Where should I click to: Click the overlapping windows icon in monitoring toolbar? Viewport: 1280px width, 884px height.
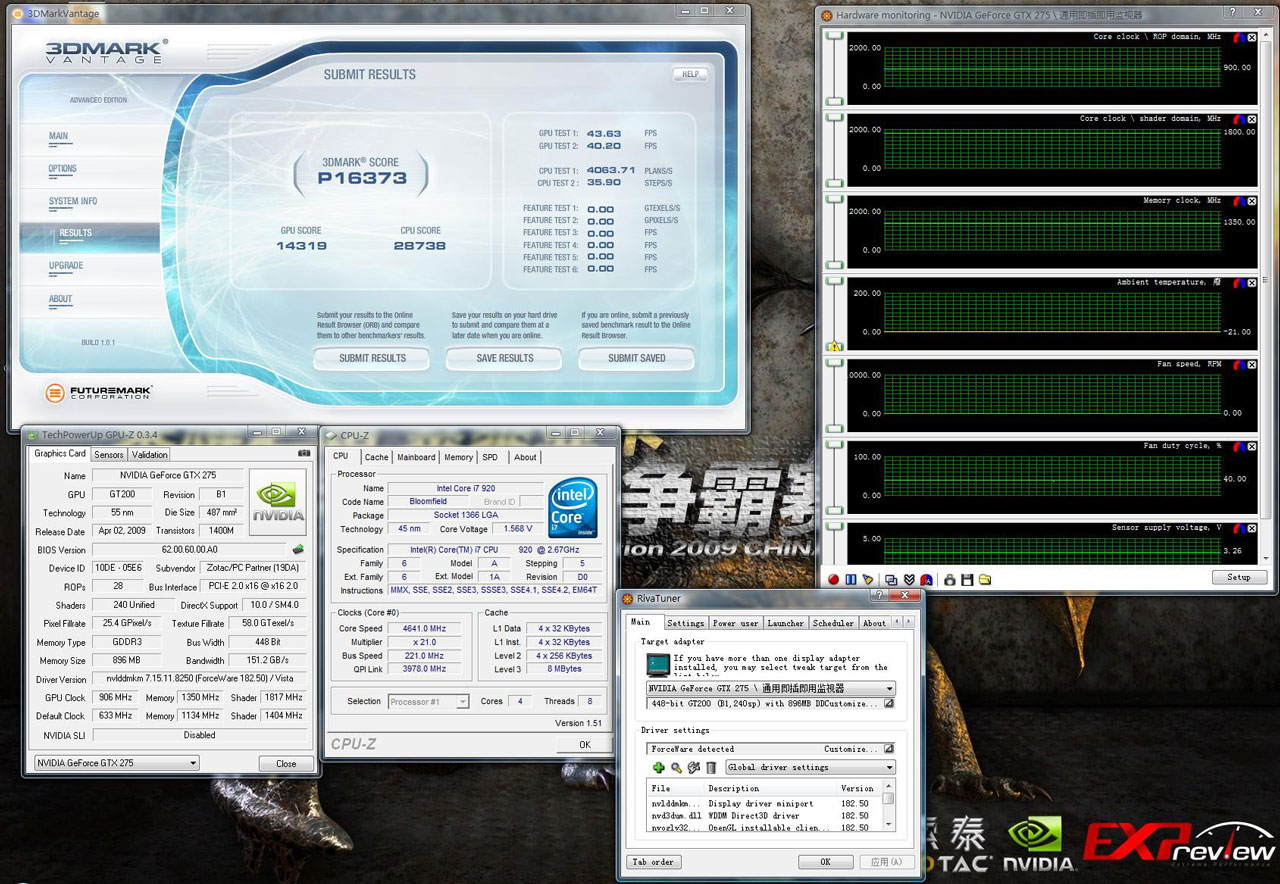pos(891,579)
